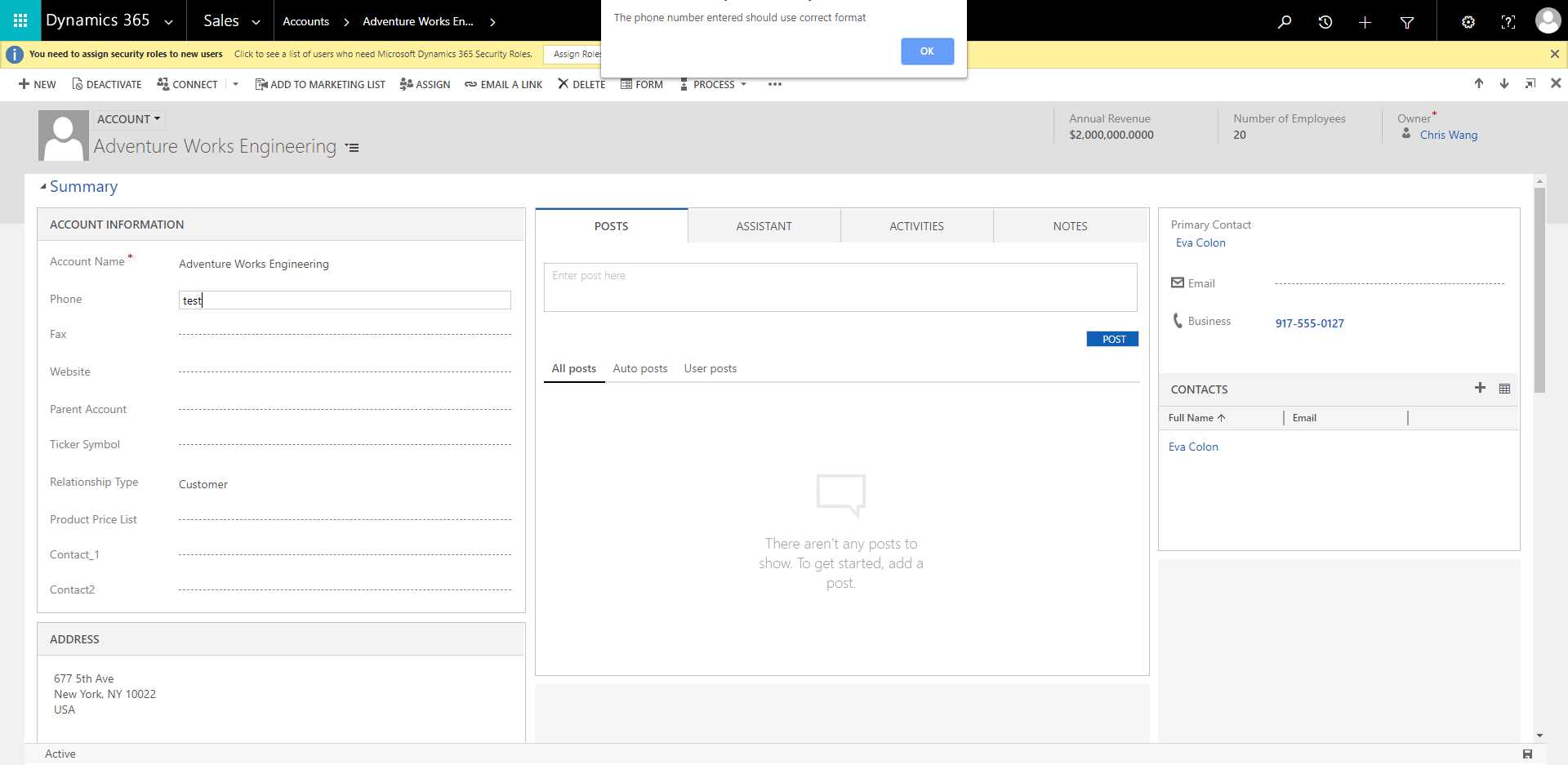Click the quick create plus icon

[1365, 22]
